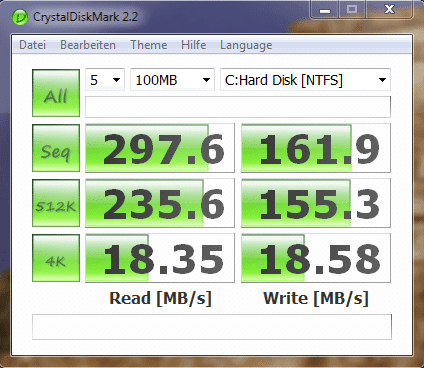The width and height of the screenshot is (424, 368).
Task: Select Seq write result 161.9
Action: click(x=316, y=148)
